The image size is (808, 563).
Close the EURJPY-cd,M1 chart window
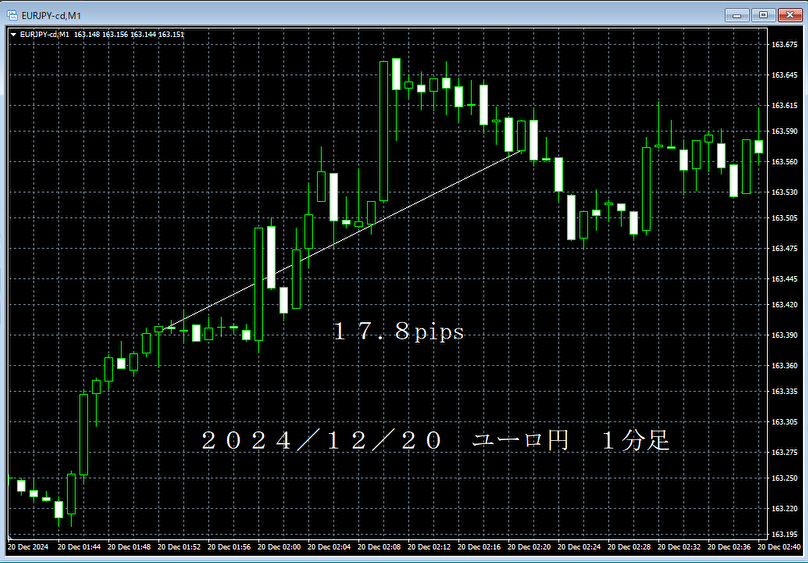789,15
